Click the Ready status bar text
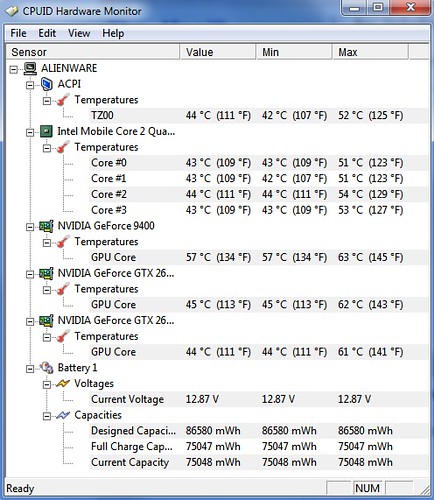Viewport: 434px width, 500px height. pyautogui.click(x=20, y=489)
